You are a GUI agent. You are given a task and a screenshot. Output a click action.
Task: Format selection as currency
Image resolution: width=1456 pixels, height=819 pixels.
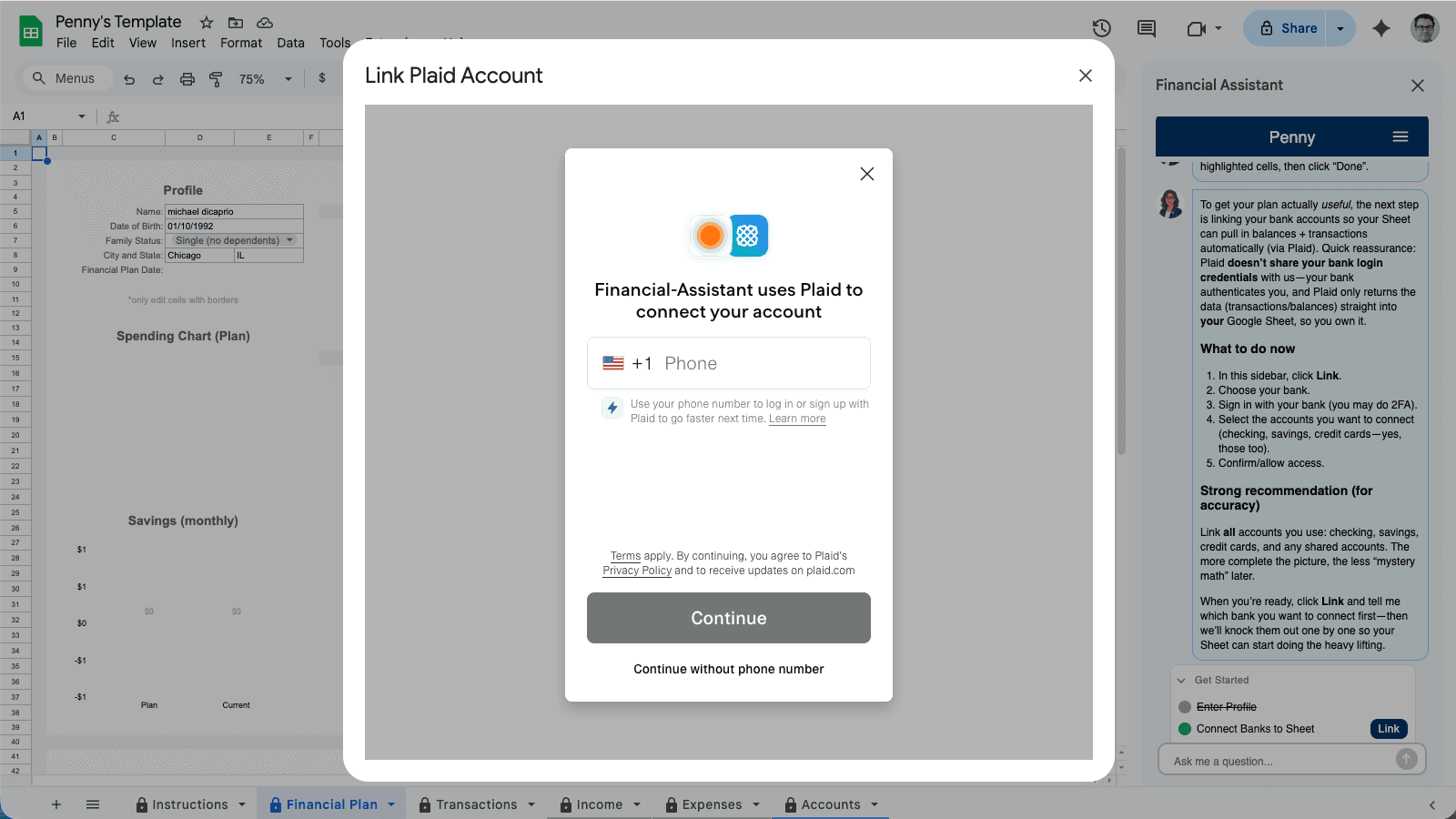tap(321, 79)
